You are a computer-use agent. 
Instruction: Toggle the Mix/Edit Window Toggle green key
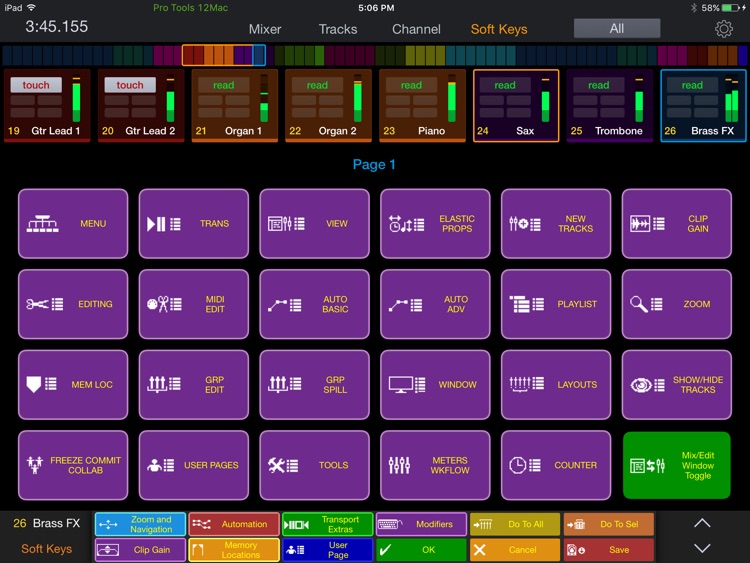(677, 465)
